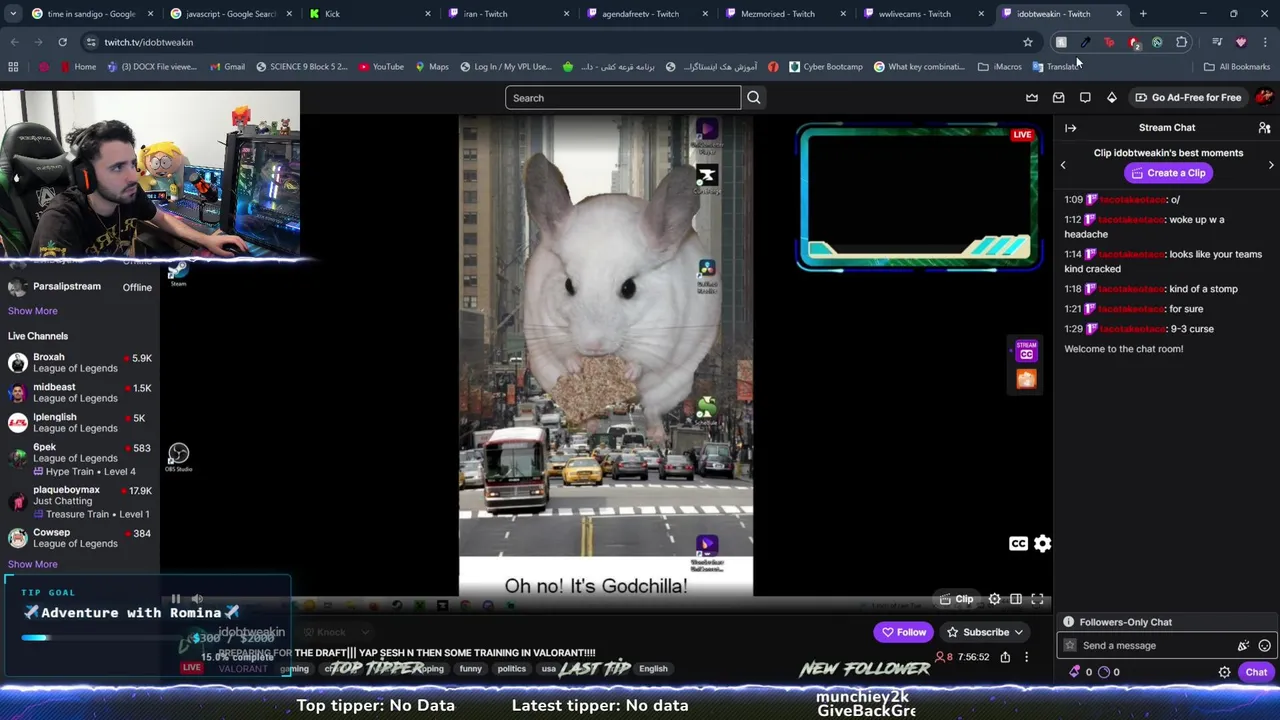Expand Show More under Live Channels
This screenshot has width=1280, height=720.
(33, 564)
